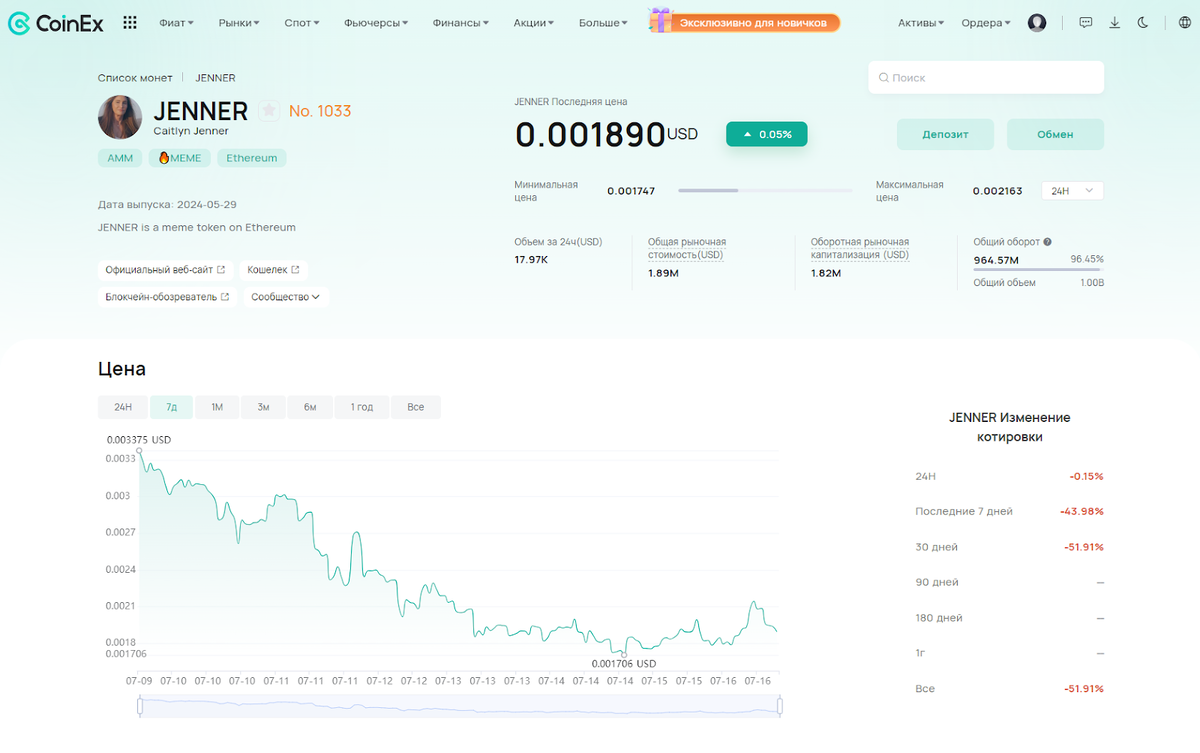Image resolution: width=1200 pixels, height=753 pixels.
Task: Select the 24H chart tab
Action: pos(123,407)
